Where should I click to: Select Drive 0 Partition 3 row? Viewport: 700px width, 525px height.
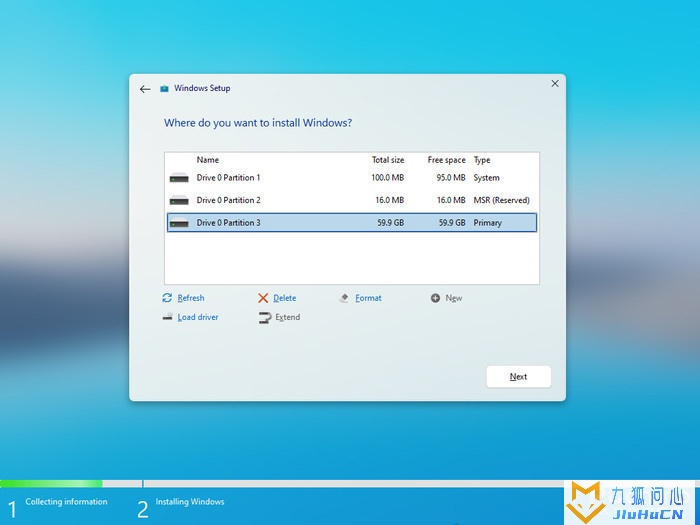point(352,222)
